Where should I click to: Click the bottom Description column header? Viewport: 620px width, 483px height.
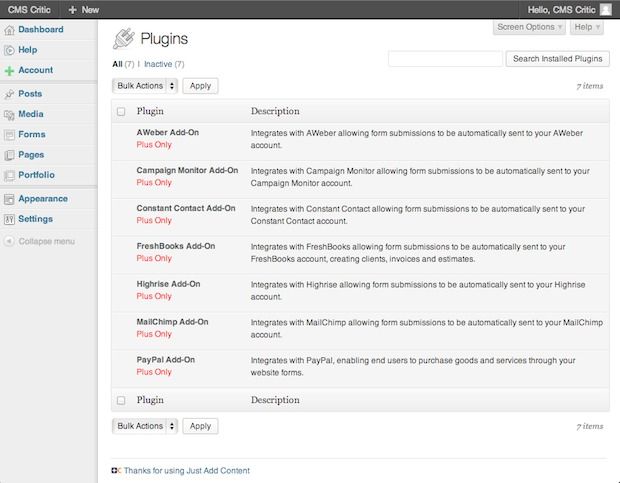click(x=275, y=400)
